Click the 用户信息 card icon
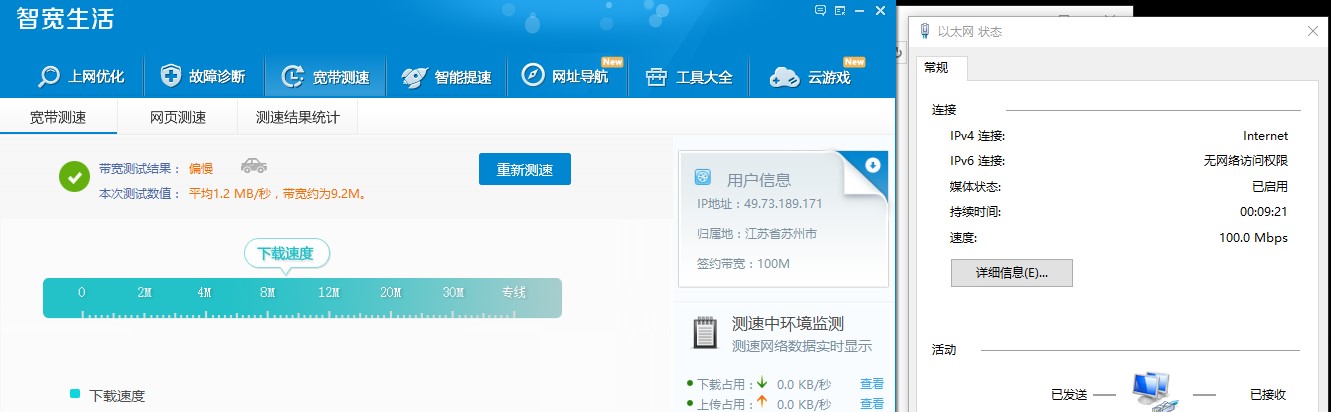 [704, 178]
